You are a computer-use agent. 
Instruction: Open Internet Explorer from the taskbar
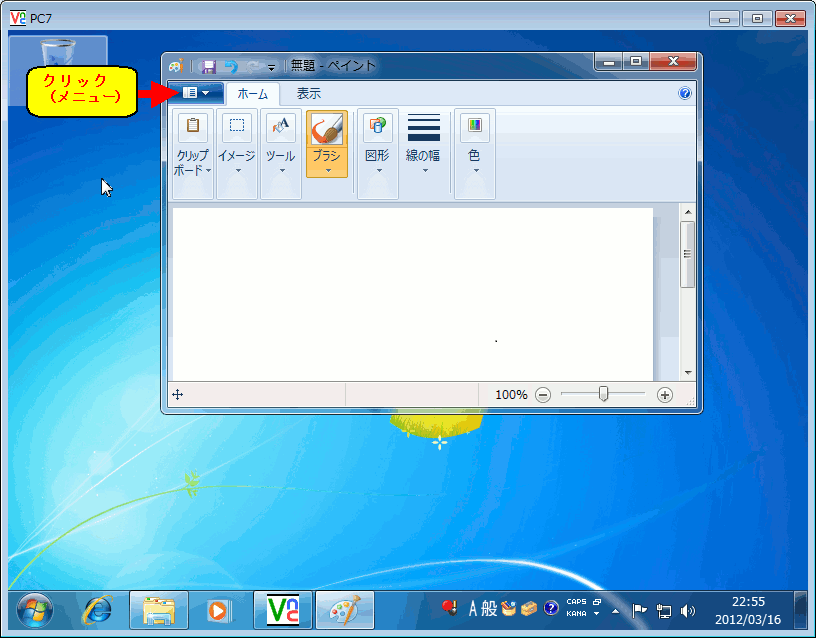click(97, 609)
